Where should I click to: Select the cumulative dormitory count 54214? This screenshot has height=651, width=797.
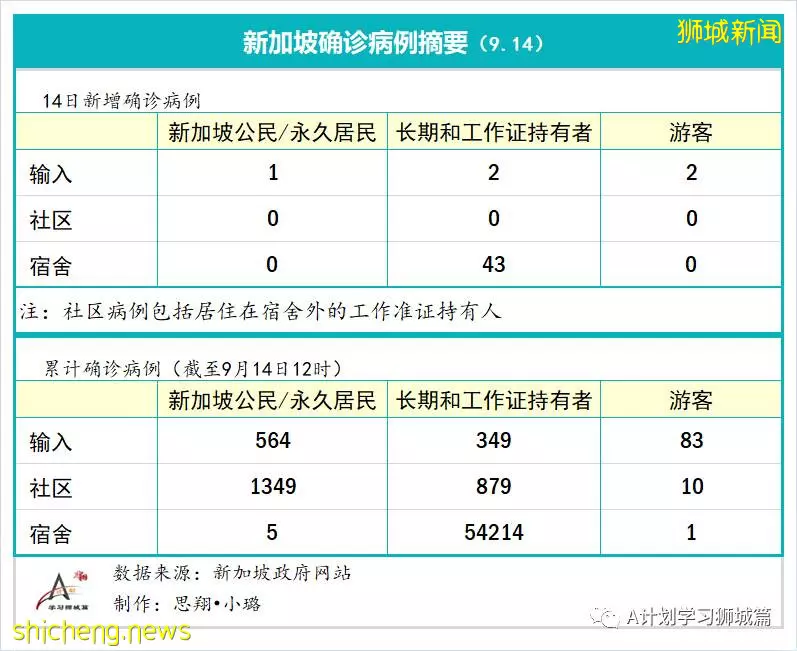[494, 532]
